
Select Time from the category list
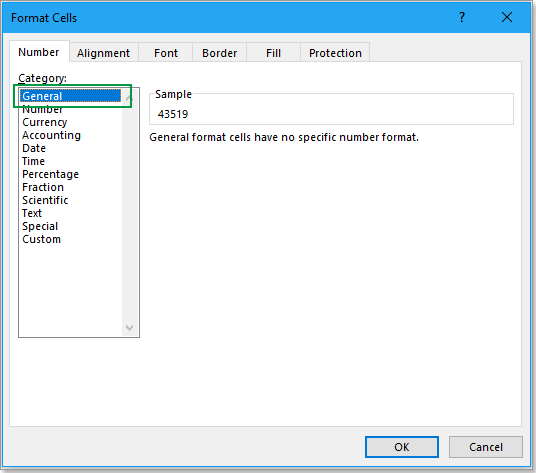point(34,161)
